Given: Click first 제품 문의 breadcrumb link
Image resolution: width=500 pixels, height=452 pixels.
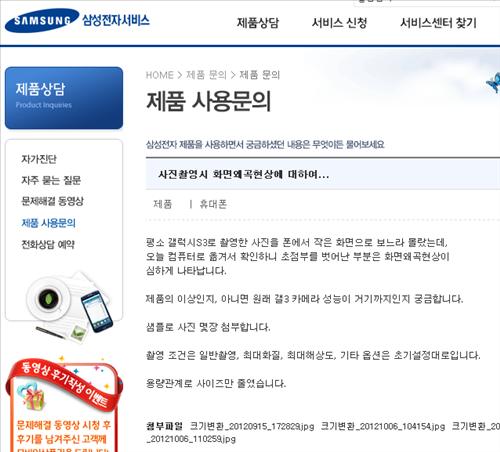Looking at the screenshot, I should (206, 75).
